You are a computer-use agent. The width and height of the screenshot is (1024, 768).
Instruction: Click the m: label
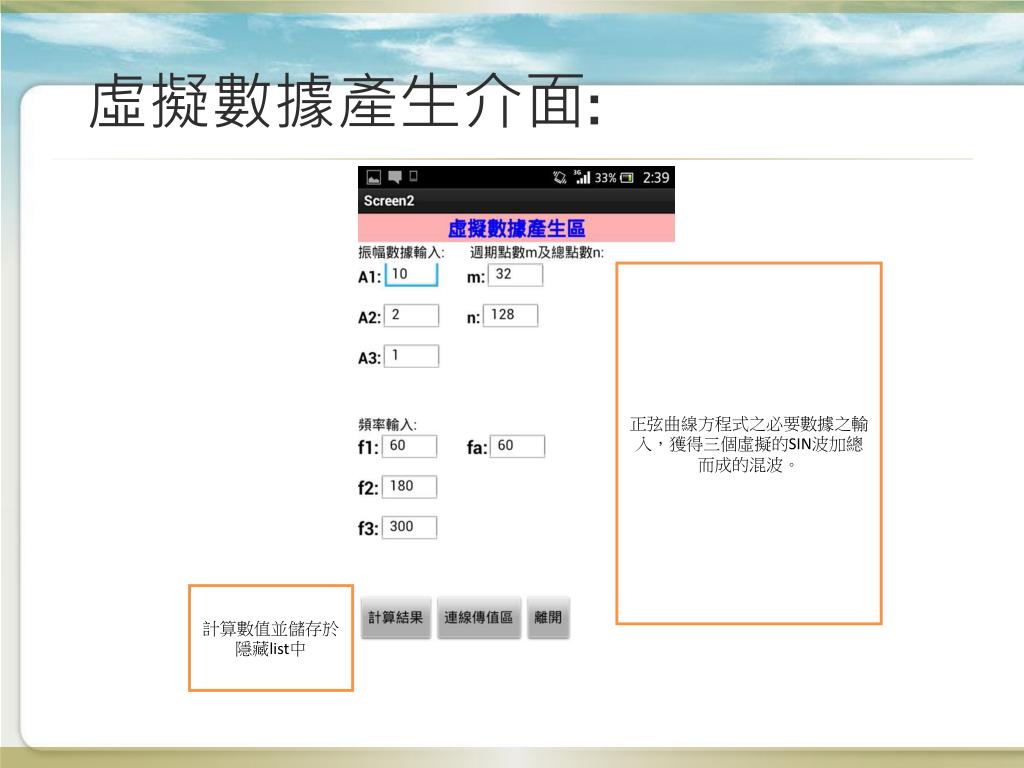tap(475, 278)
